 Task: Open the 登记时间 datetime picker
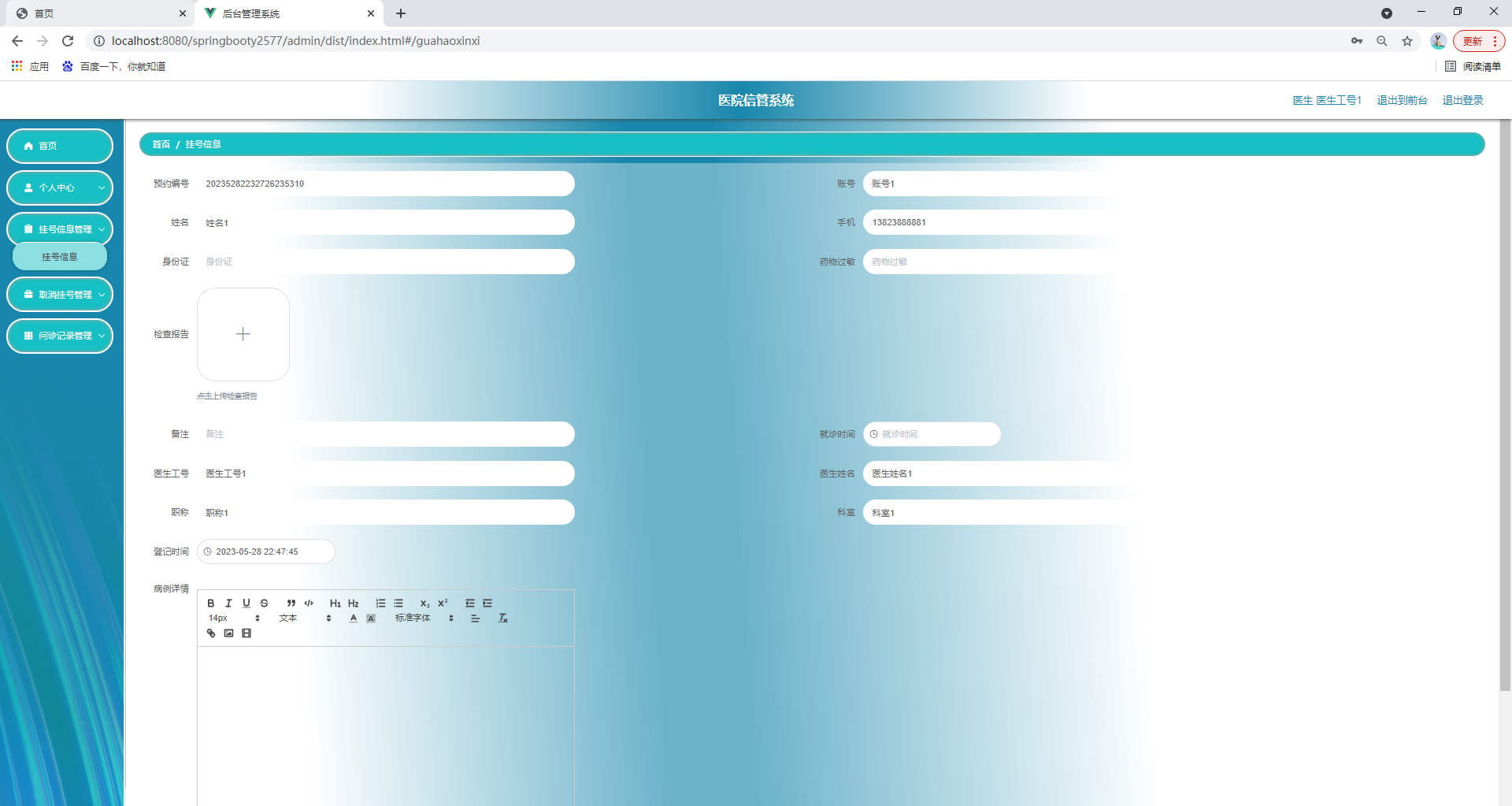[x=266, y=552]
